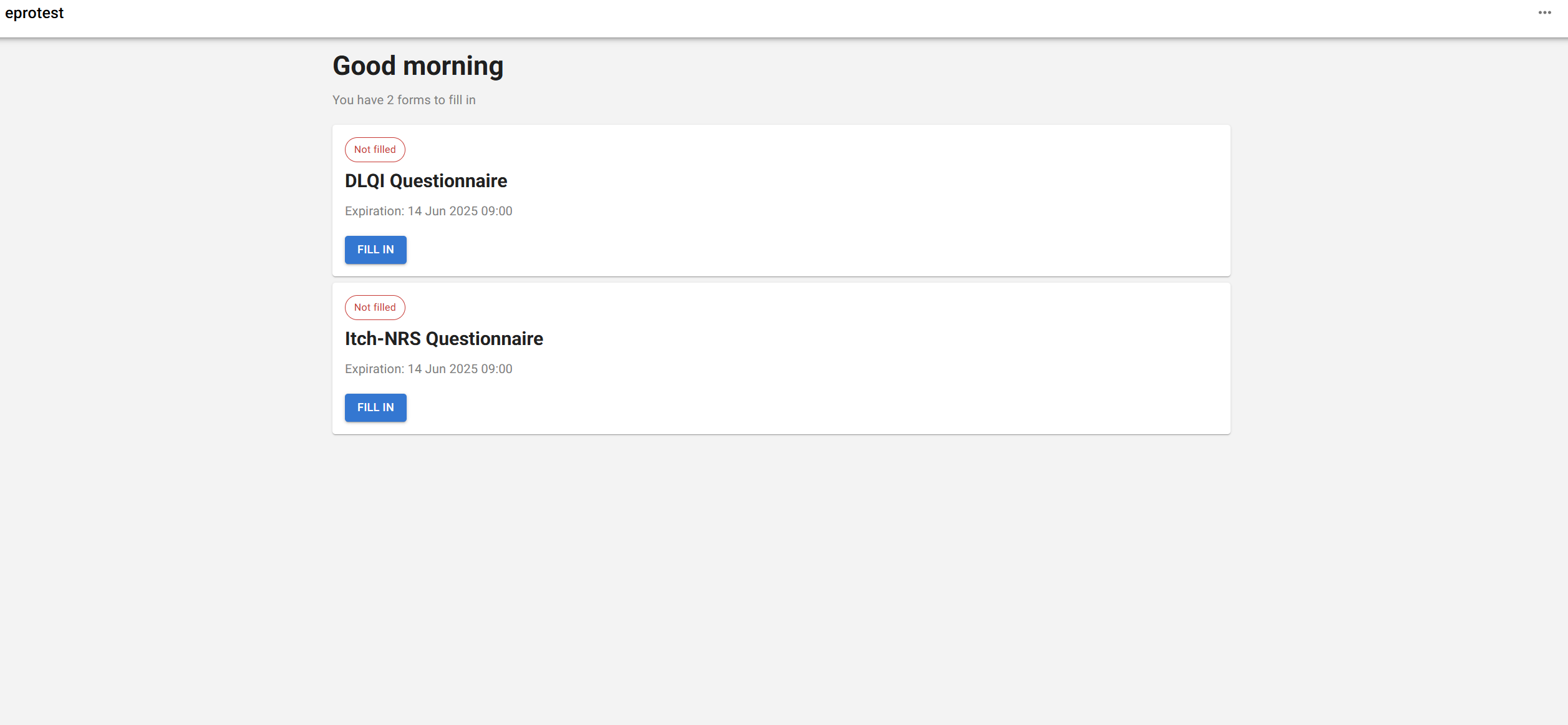Image resolution: width=1568 pixels, height=725 pixels.
Task: Click the 'Expiration:' label in the DLQI card
Action: coord(374,212)
